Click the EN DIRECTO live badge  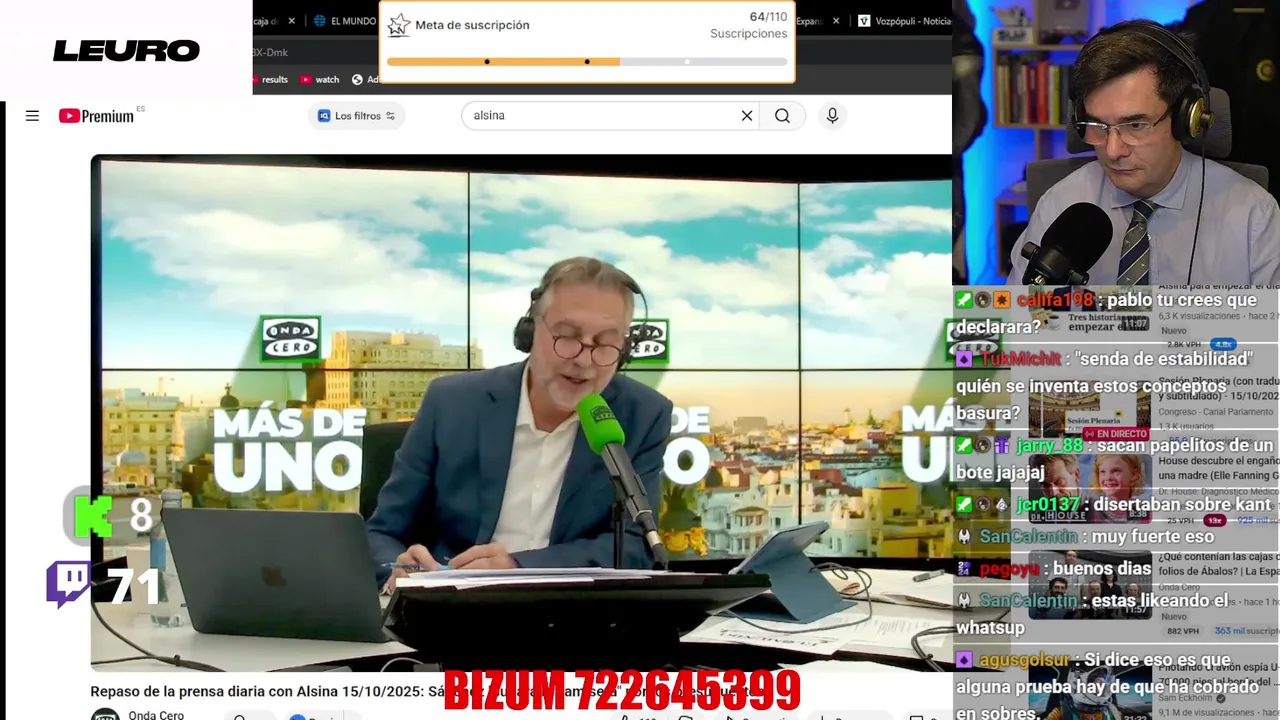pos(1115,434)
